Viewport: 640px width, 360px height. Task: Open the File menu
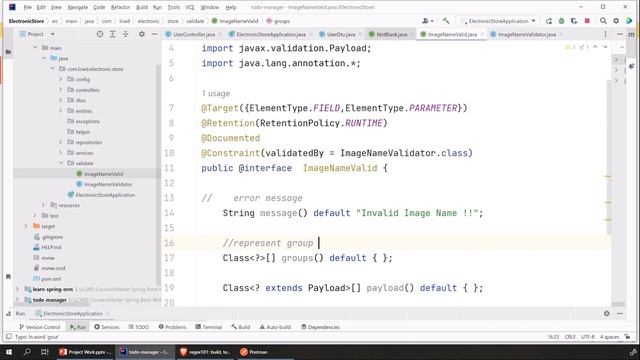click(27, 7)
